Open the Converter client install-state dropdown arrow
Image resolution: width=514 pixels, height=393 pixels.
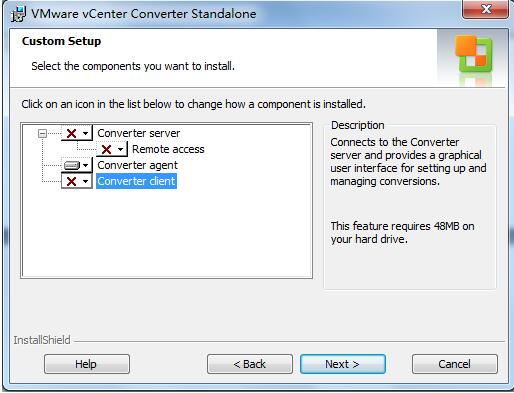86,181
